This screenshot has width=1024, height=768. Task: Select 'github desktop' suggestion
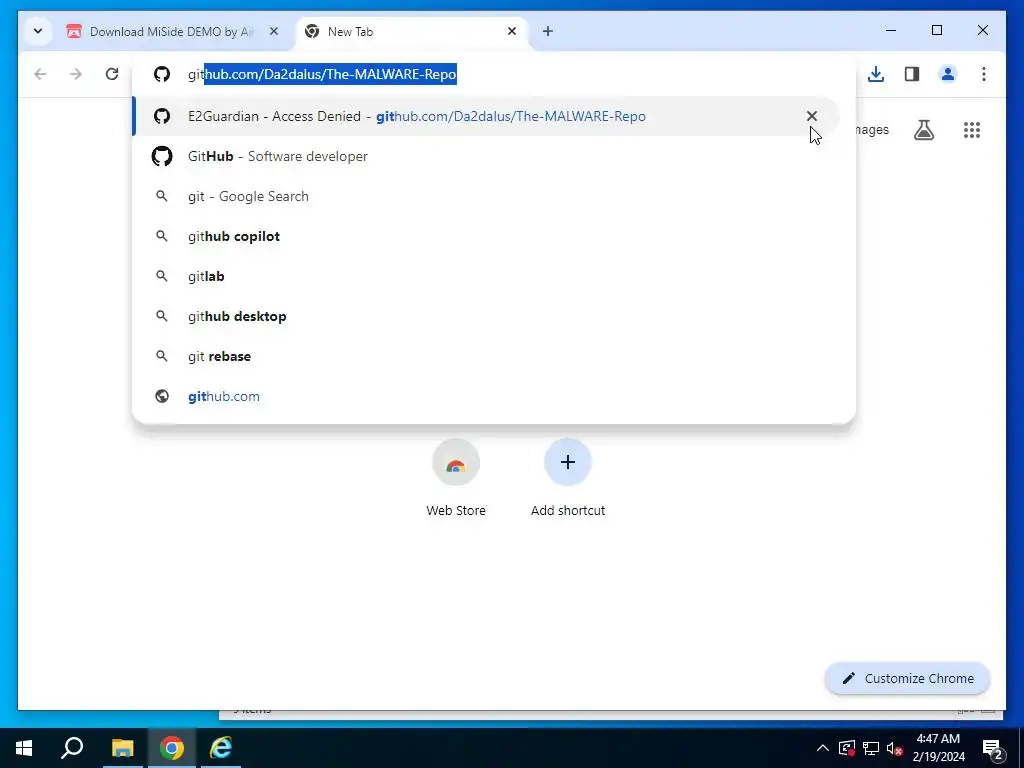tap(487, 316)
